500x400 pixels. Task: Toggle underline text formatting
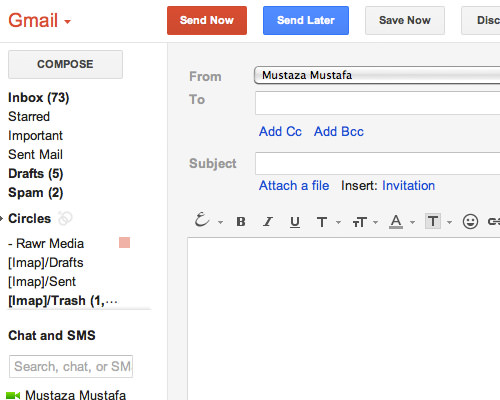pyautogui.click(x=295, y=222)
